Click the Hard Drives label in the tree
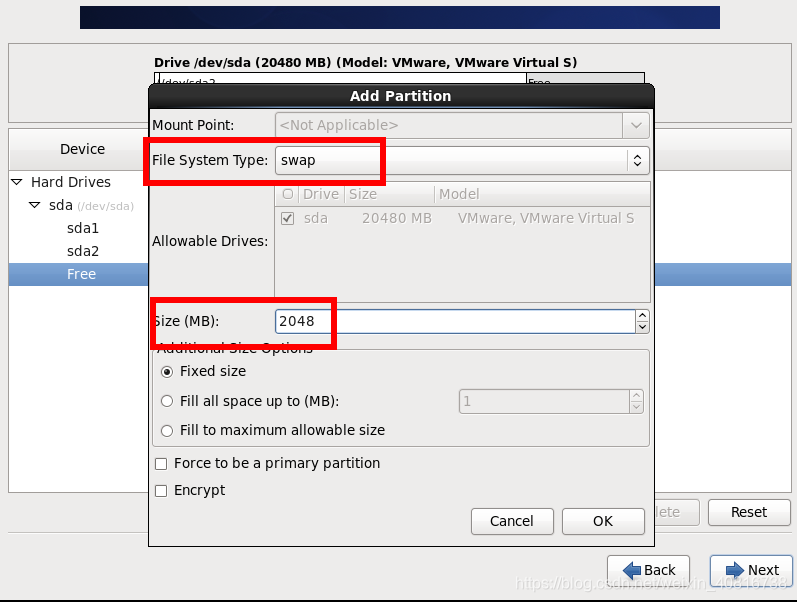 [x=71, y=182]
